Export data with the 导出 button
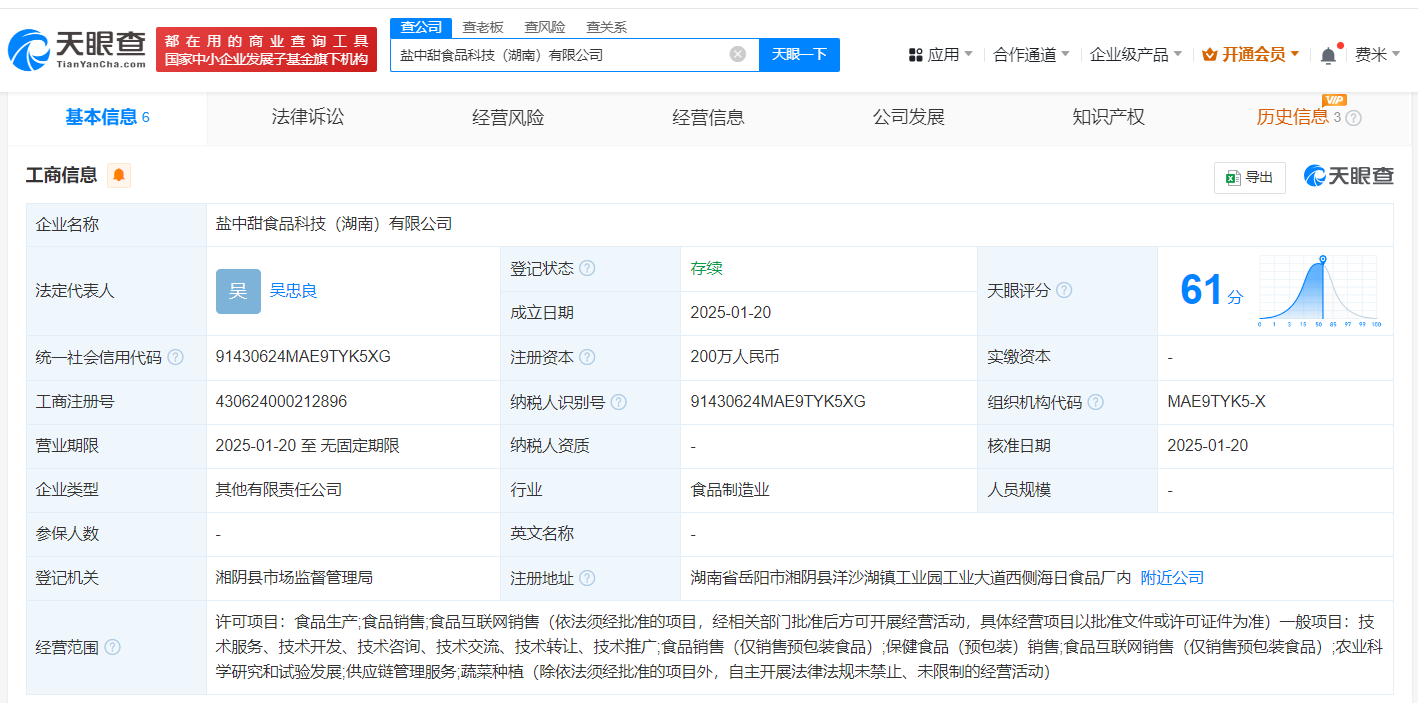Viewport: 1418px width, 703px height. [x=1249, y=177]
